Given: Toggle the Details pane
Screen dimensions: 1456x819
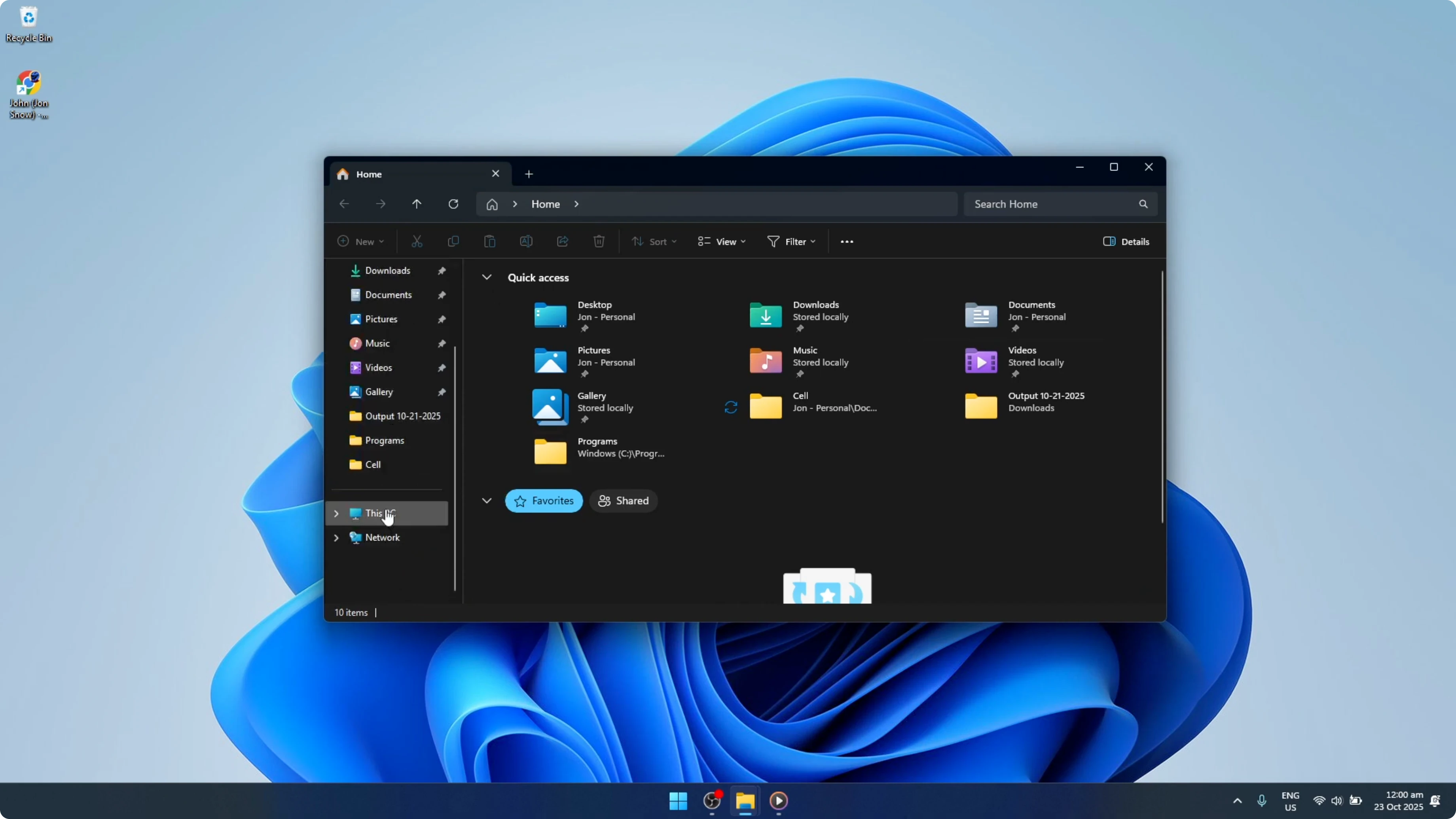Looking at the screenshot, I should click(1125, 241).
